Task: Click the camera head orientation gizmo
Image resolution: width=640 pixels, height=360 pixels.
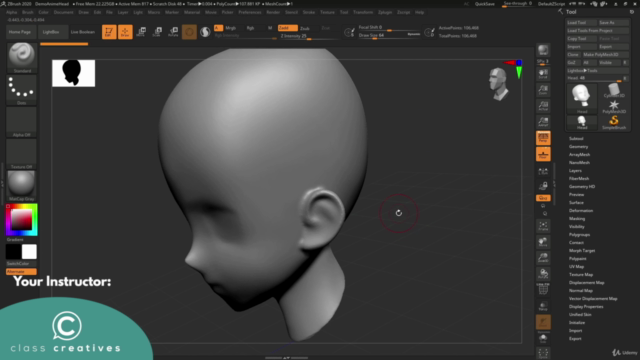Action: [x=499, y=84]
